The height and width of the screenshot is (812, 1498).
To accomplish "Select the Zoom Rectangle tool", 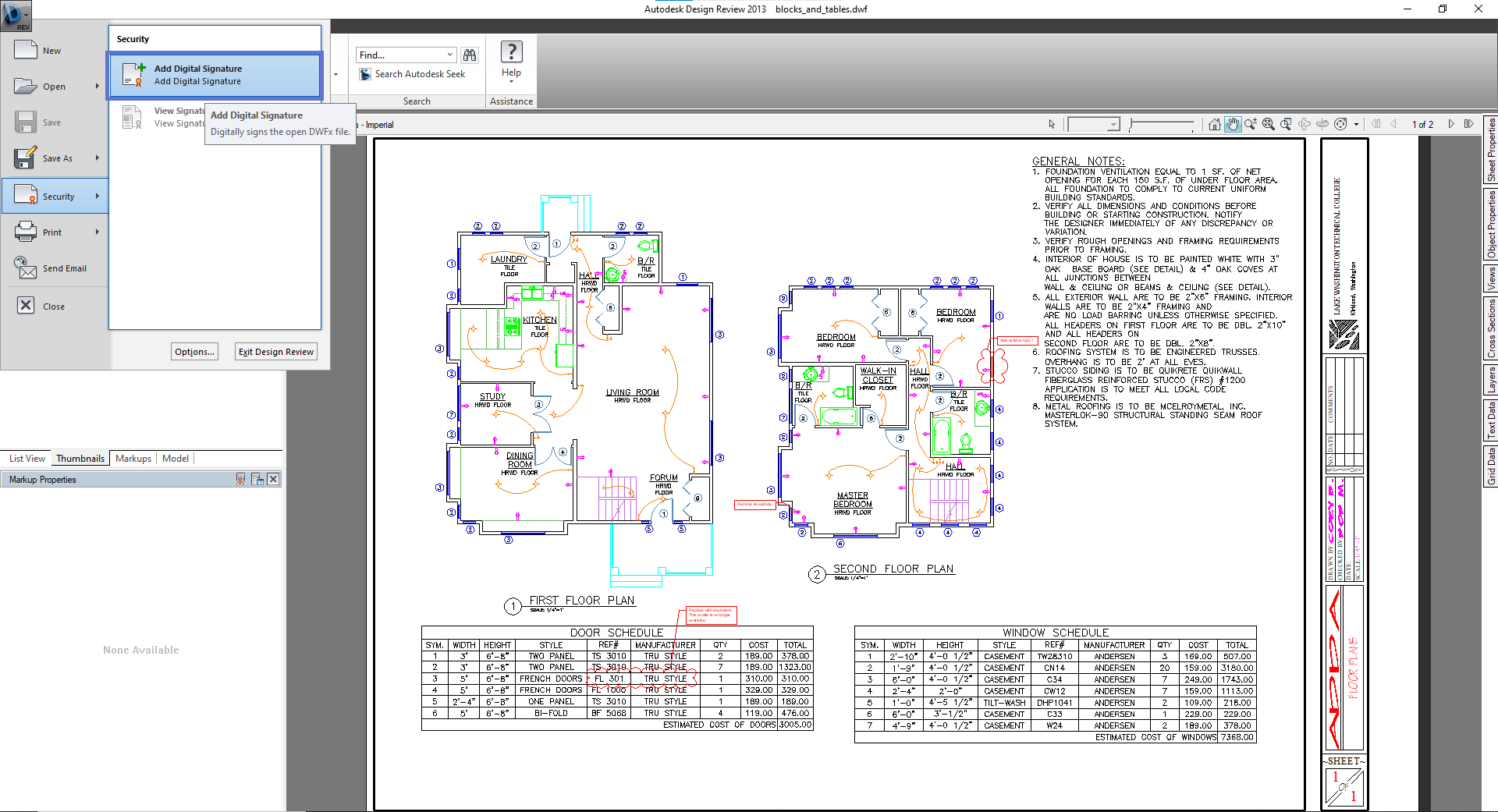I will pos(1286,124).
